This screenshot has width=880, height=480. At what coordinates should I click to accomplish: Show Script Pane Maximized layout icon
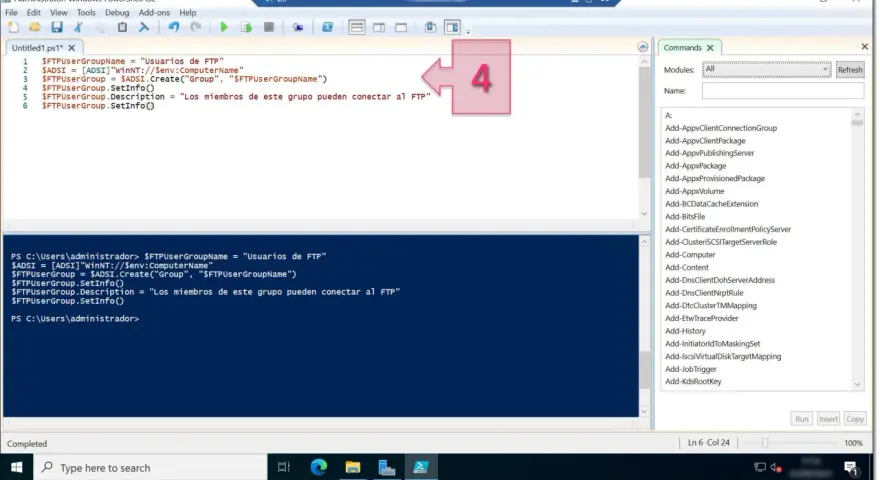(x=401, y=27)
